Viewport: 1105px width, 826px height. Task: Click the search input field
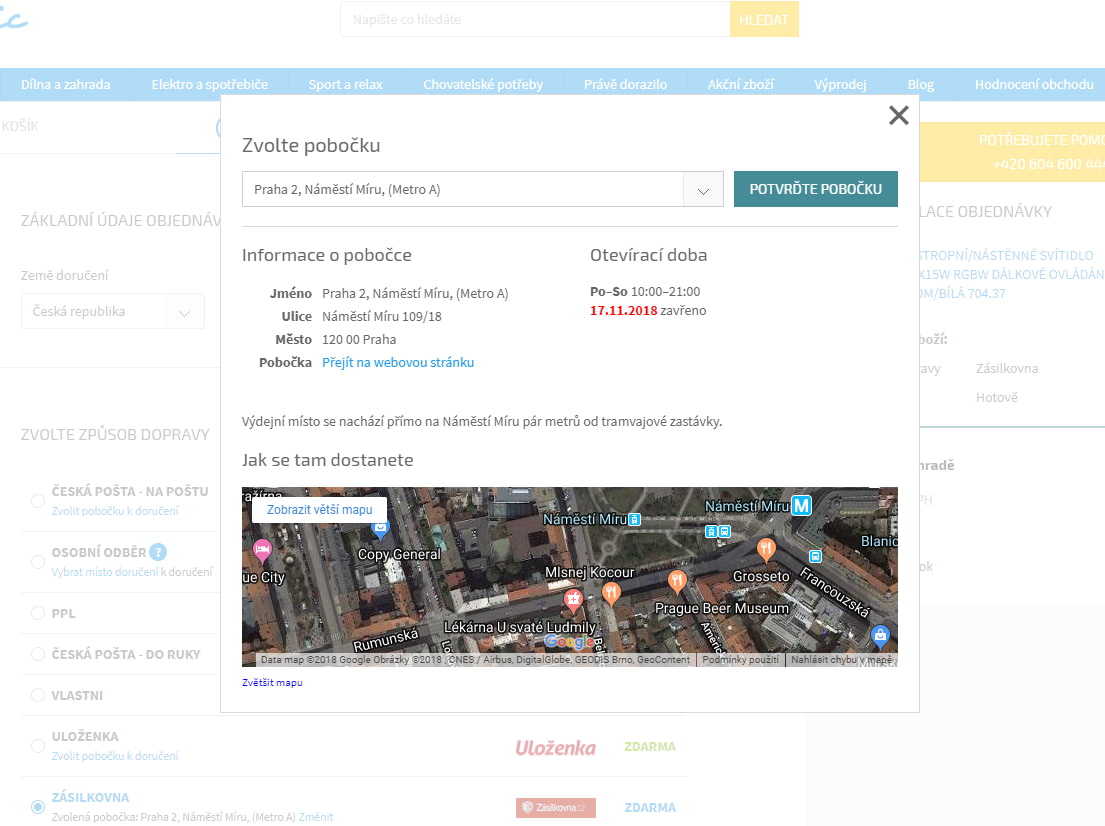point(535,20)
